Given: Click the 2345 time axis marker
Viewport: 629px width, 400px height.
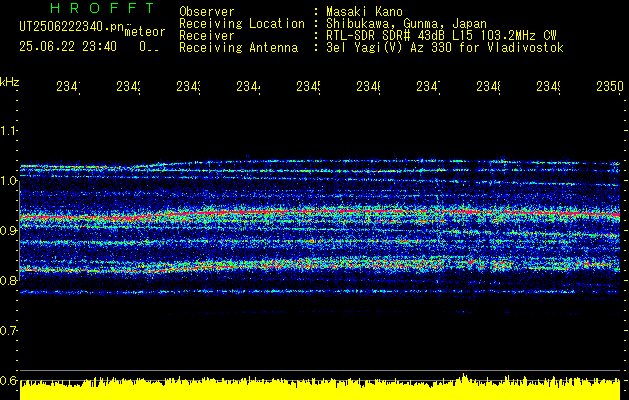Looking at the screenshot, I should 308,86.
